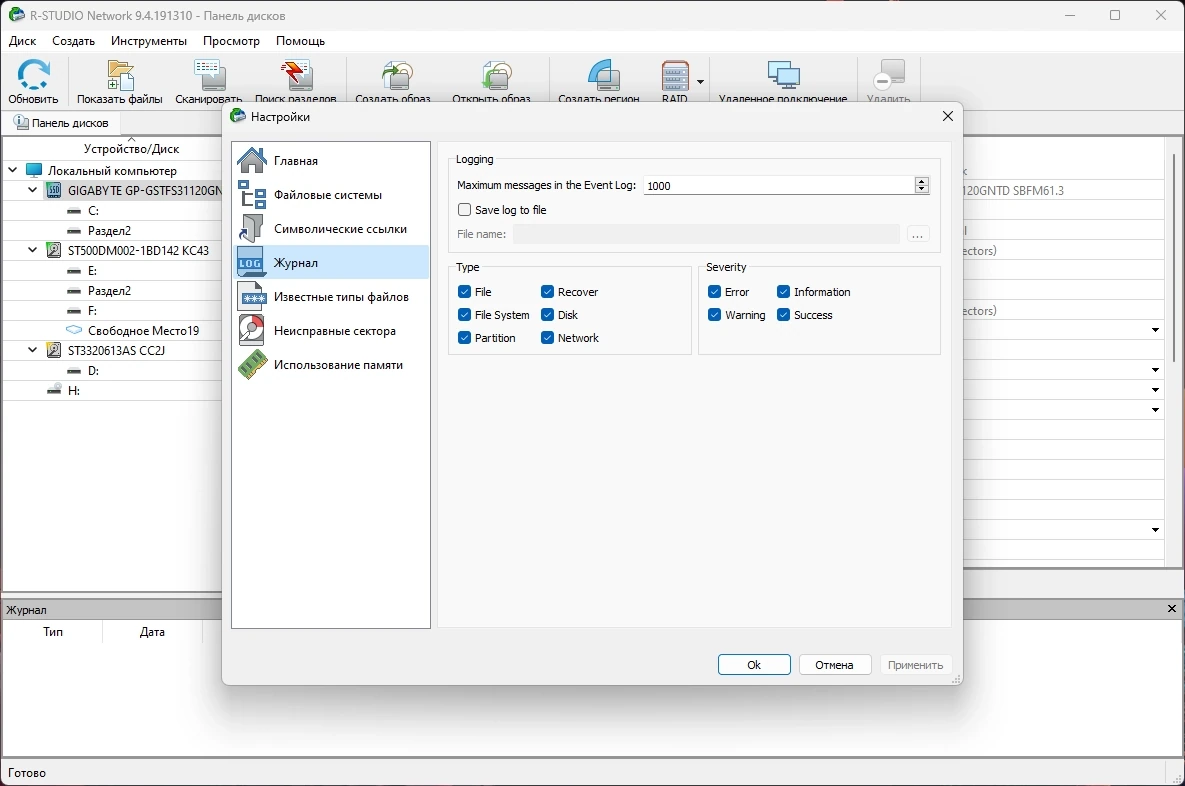
Task: Open the RAID dropdown arrow
Action: [x=700, y=82]
